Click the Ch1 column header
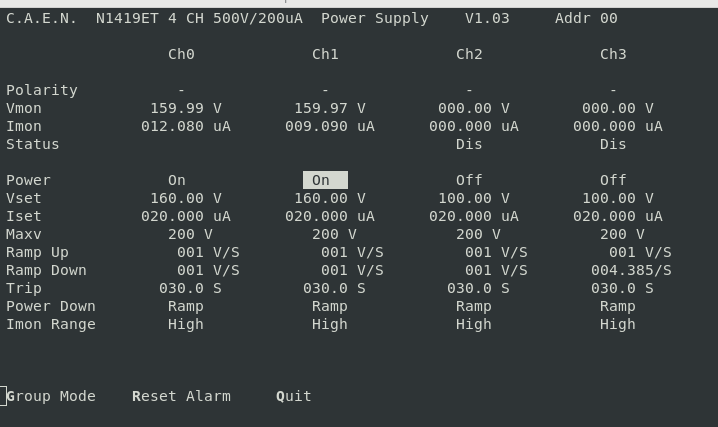The height and width of the screenshot is (427, 718). pos(325,54)
